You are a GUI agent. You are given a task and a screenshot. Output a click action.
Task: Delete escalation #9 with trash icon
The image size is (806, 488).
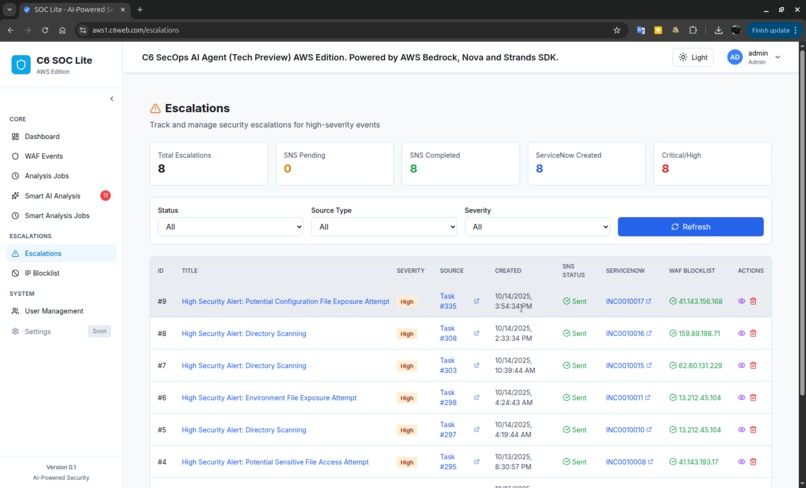pyautogui.click(x=753, y=301)
